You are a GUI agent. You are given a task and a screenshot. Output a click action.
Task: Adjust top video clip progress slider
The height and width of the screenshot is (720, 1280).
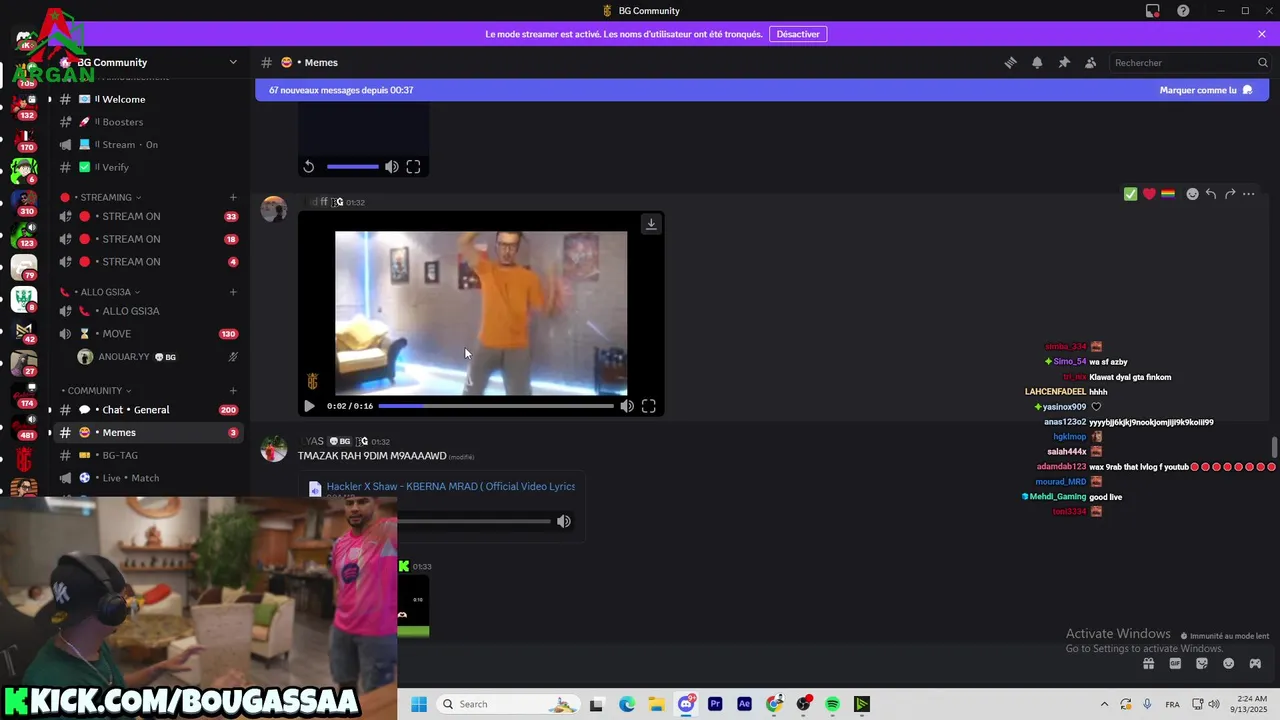pyautogui.click(x=353, y=167)
